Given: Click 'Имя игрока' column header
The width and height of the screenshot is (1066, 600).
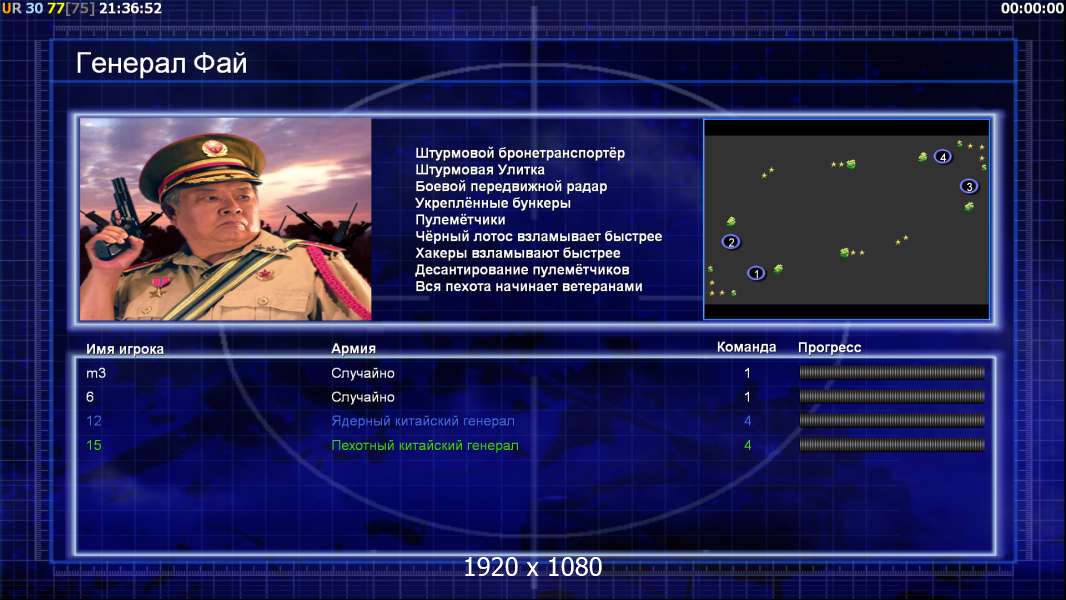Looking at the screenshot, I should pyautogui.click(x=125, y=349).
